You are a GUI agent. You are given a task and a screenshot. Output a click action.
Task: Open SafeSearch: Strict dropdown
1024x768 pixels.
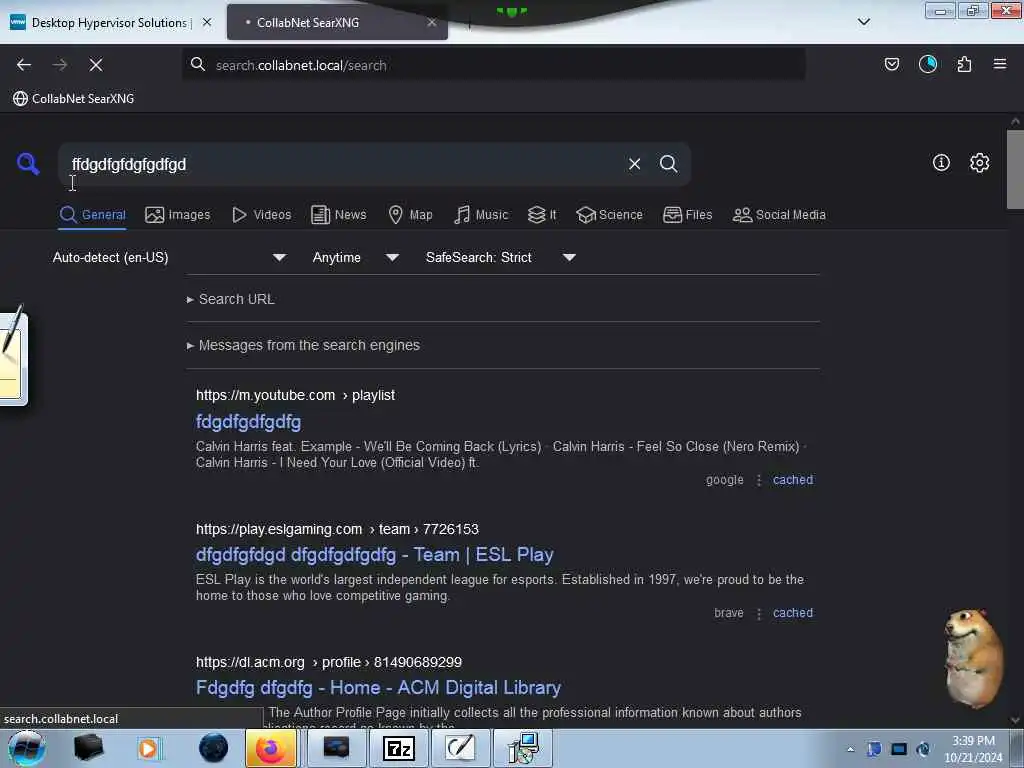pyautogui.click(x=501, y=257)
